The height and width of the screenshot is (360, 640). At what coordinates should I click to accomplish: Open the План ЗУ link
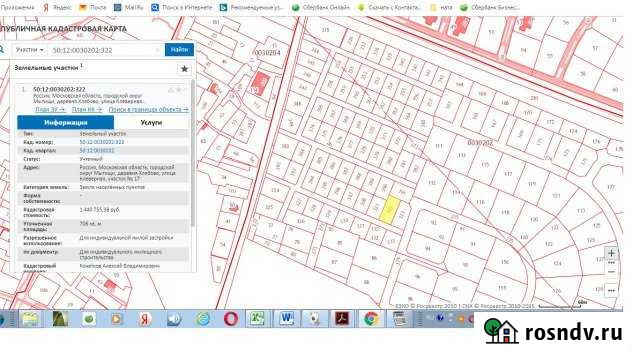[x=50, y=109]
